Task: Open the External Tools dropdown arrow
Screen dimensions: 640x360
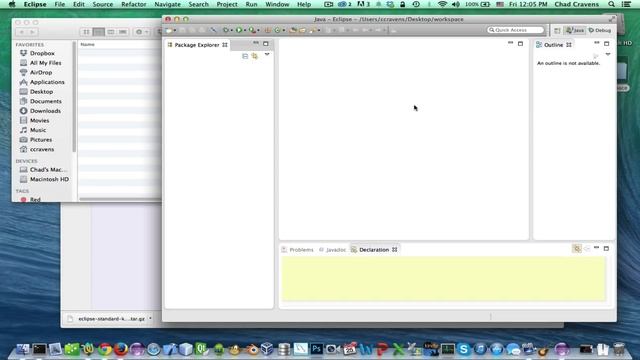Action: pos(258,30)
